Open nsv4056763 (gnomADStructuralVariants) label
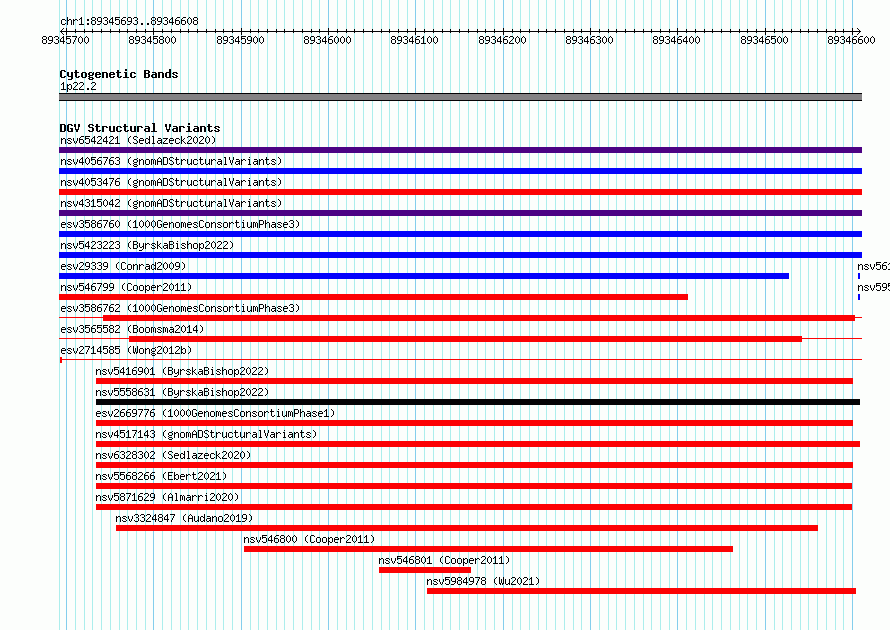Viewport: 890px width, 630px height. click(171, 161)
